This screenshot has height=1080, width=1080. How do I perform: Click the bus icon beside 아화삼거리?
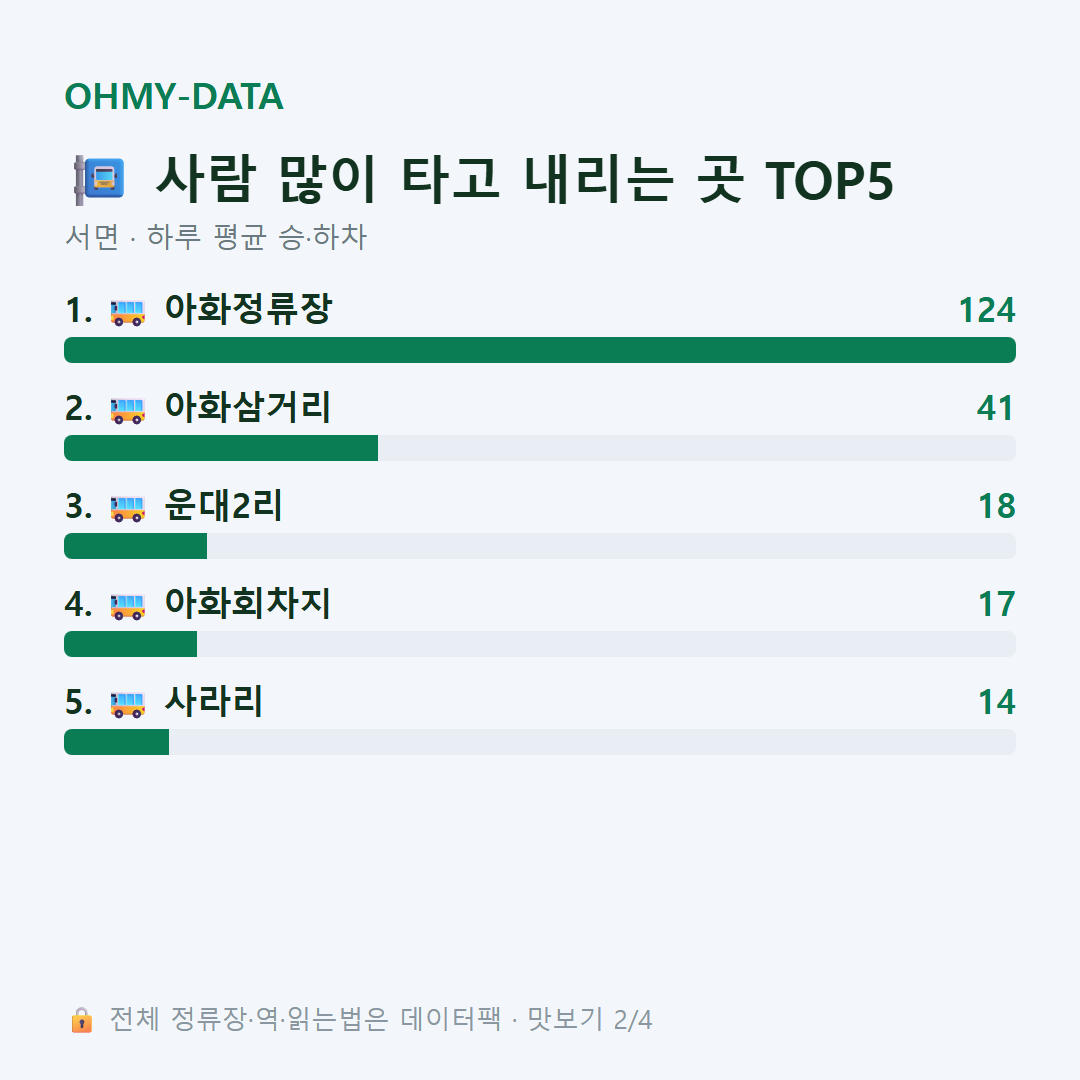(x=128, y=411)
